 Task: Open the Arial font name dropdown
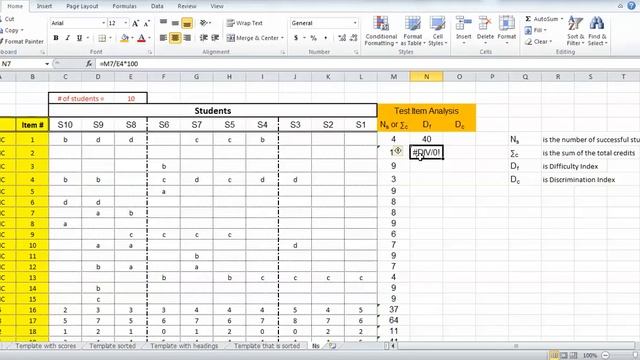pyautogui.click(x=103, y=23)
